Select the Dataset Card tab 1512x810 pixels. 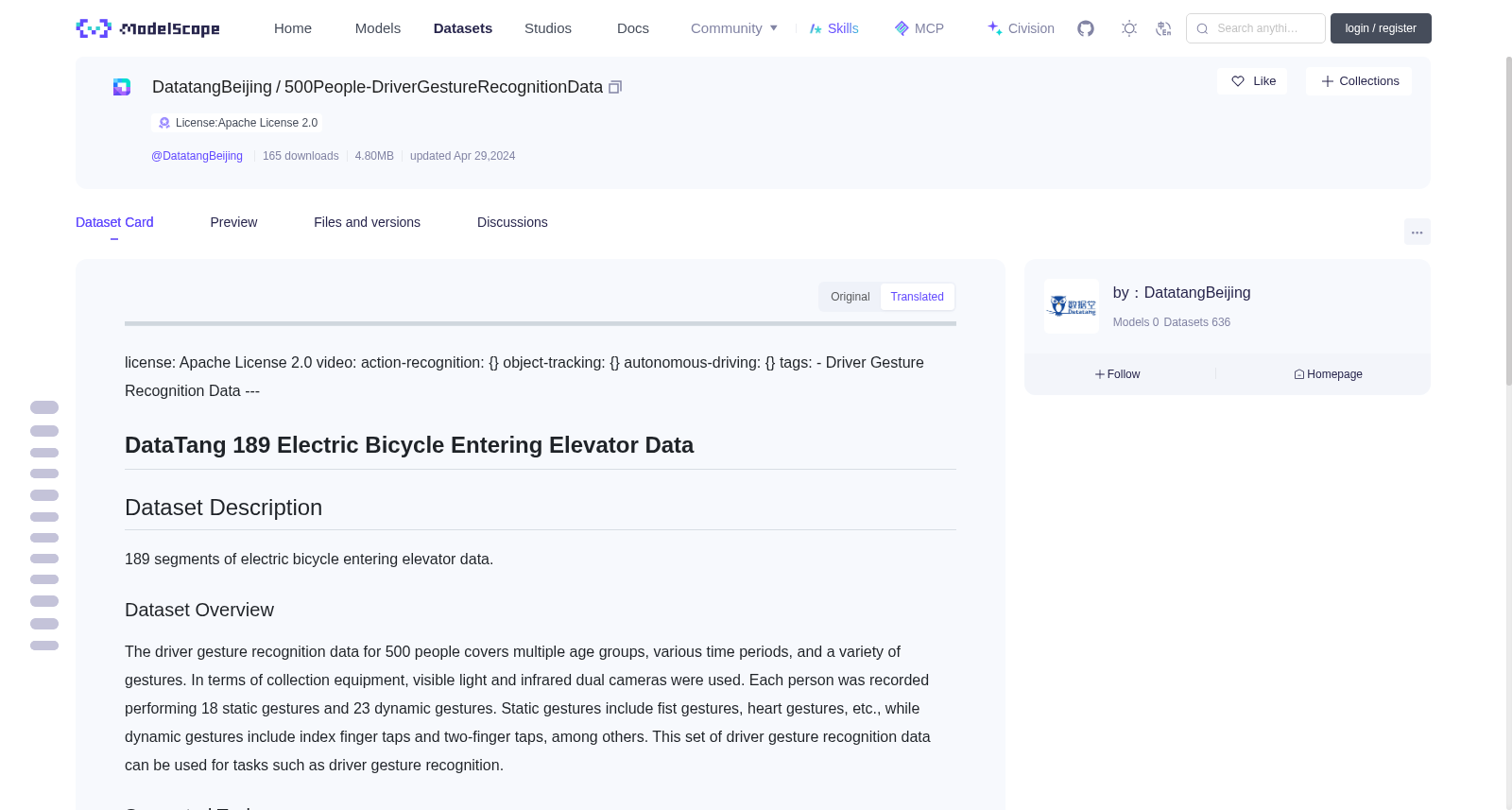[x=114, y=222]
